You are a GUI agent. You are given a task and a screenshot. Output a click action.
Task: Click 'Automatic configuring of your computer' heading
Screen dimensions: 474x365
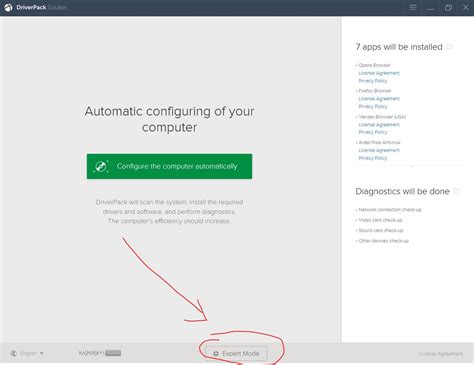[x=169, y=119]
